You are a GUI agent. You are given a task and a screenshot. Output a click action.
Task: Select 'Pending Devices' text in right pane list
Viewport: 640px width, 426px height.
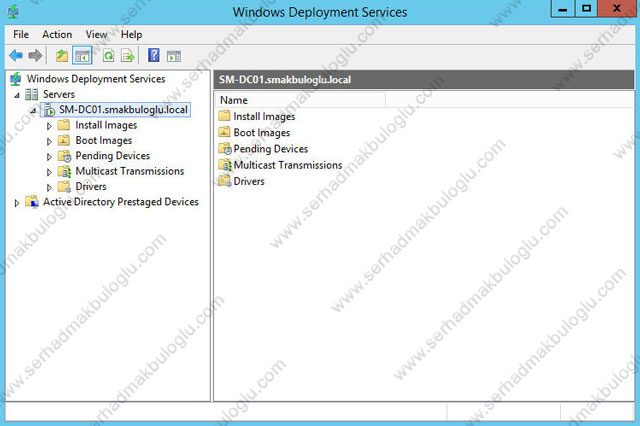pyautogui.click(x=271, y=149)
